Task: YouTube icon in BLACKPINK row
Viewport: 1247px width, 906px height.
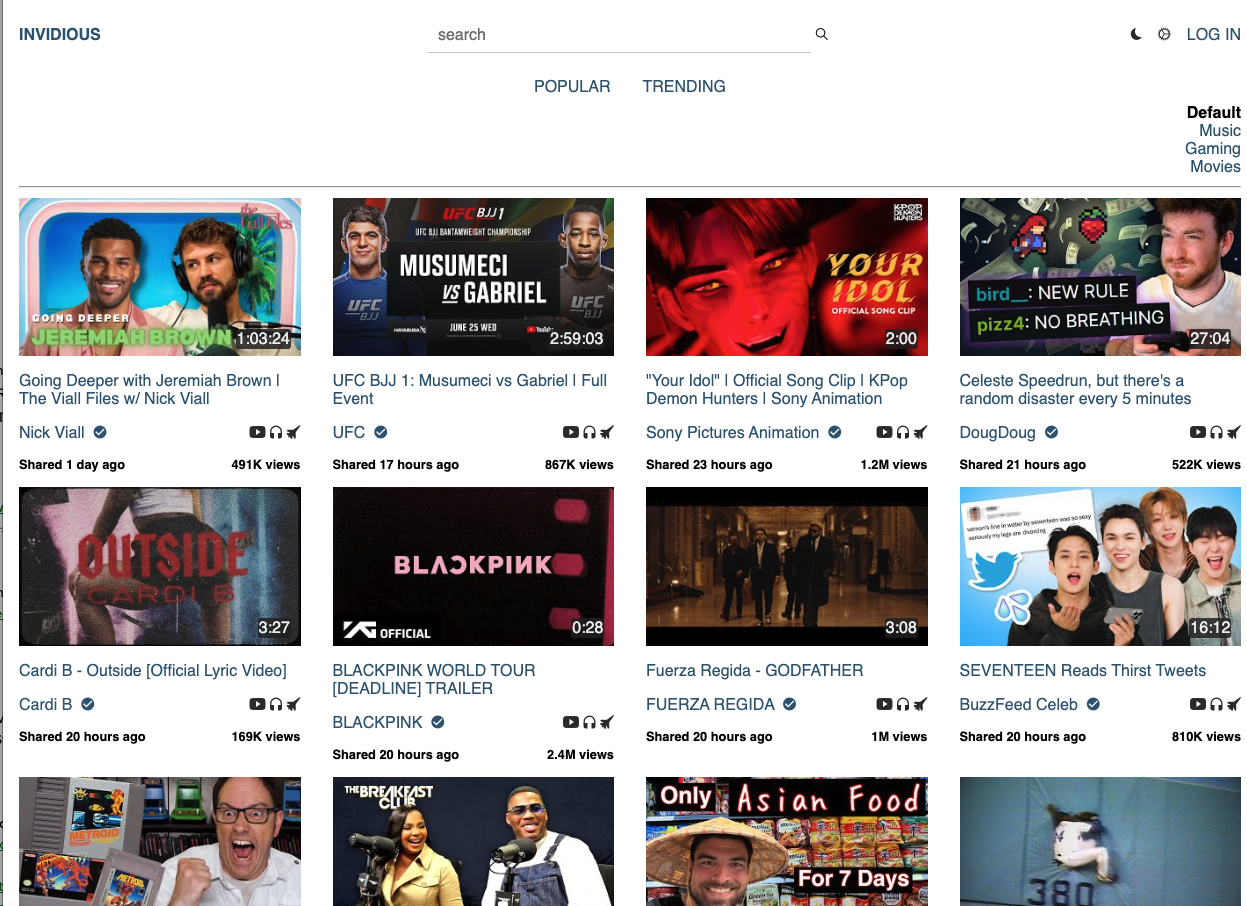Action: pos(571,722)
